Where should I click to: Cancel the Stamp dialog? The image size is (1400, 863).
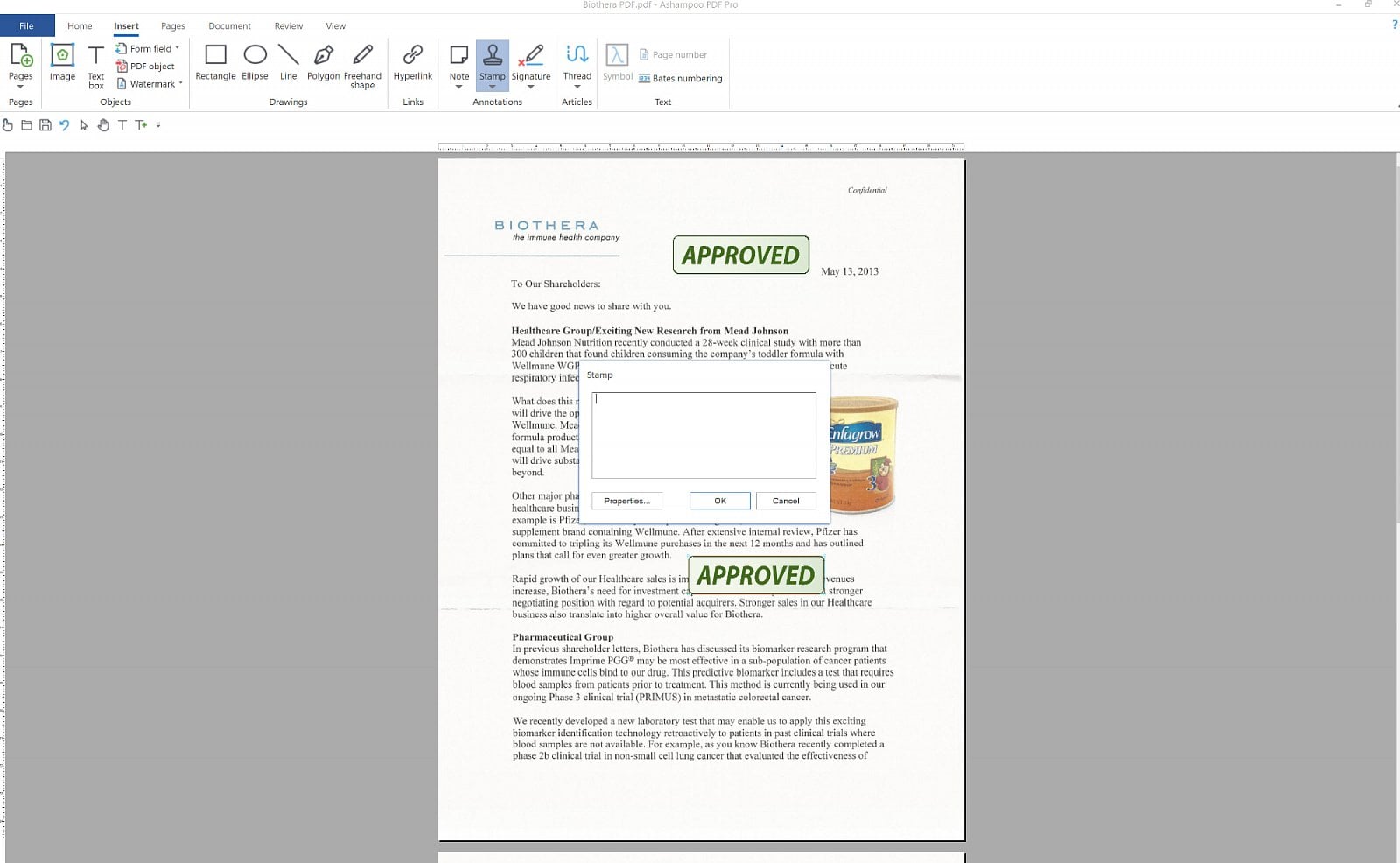[786, 501]
